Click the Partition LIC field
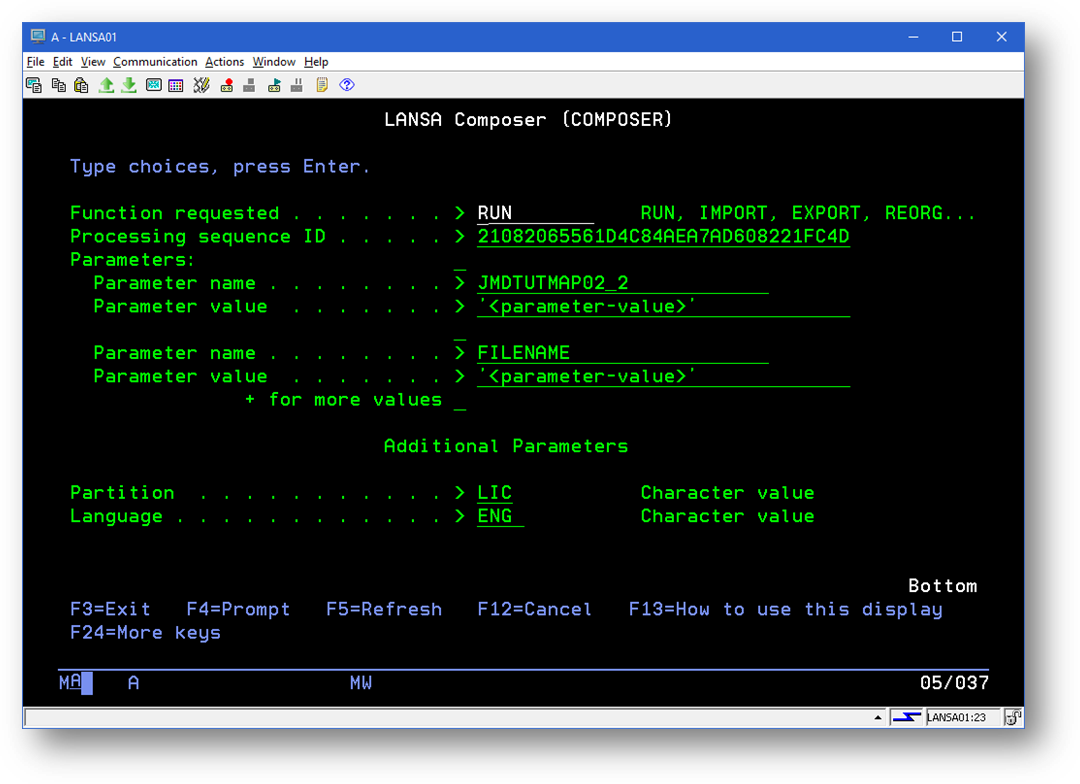 (495, 493)
